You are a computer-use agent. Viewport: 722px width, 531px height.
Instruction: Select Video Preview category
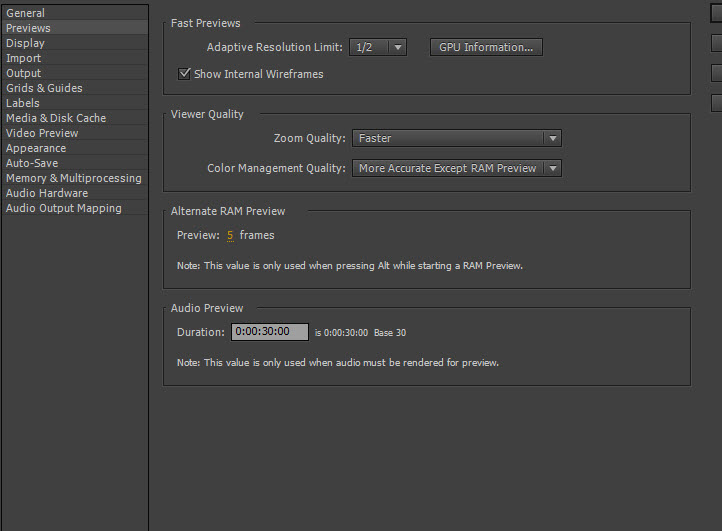click(x=42, y=133)
